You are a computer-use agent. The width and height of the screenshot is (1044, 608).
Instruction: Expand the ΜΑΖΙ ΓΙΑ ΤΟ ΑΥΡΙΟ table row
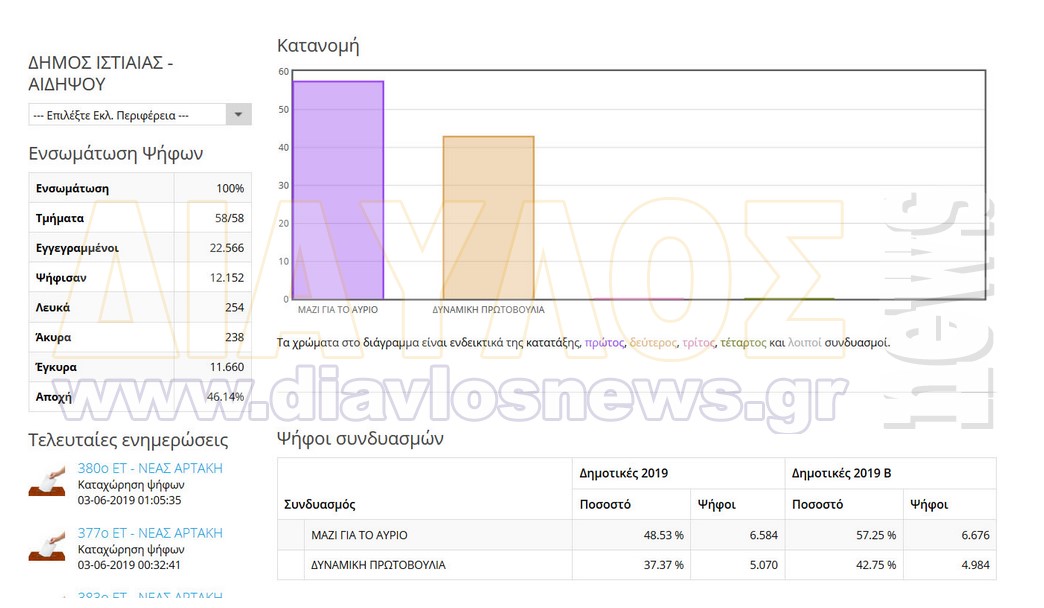(x=291, y=535)
